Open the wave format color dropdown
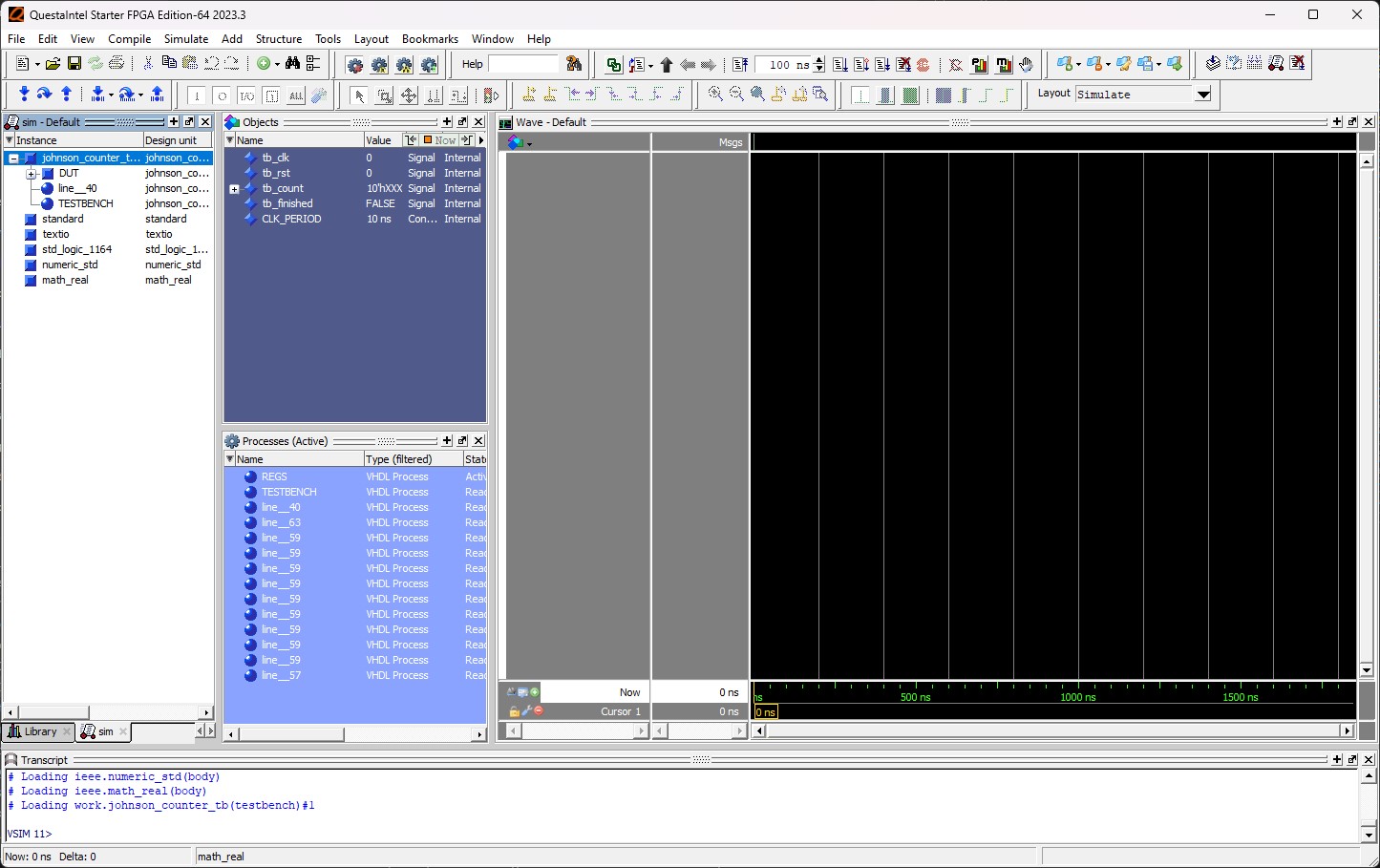1380x868 pixels. pos(529,143)
